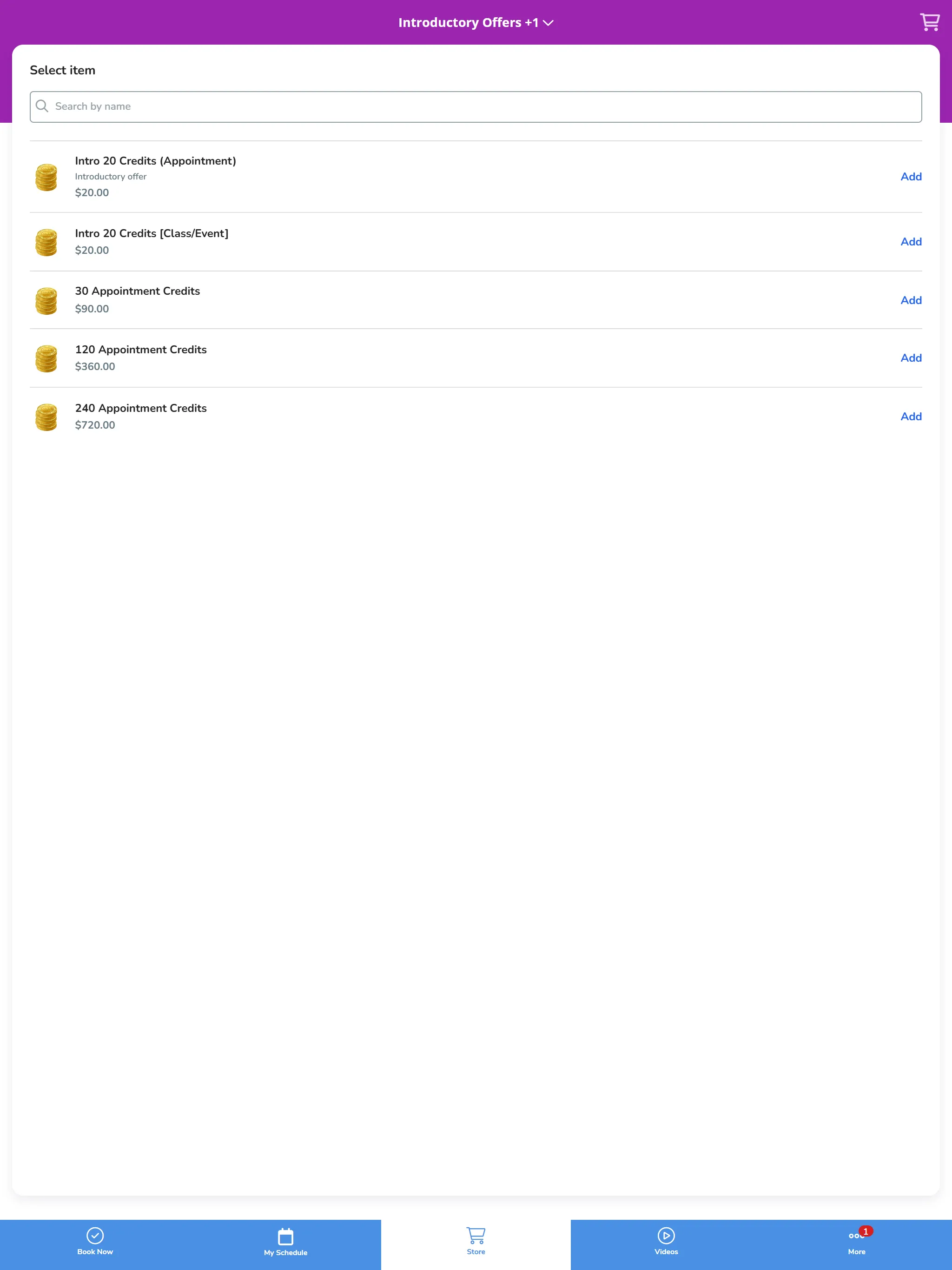Toggle introductory offer label visibility
Screen dimensions: 952x1270
pos(111,176)
